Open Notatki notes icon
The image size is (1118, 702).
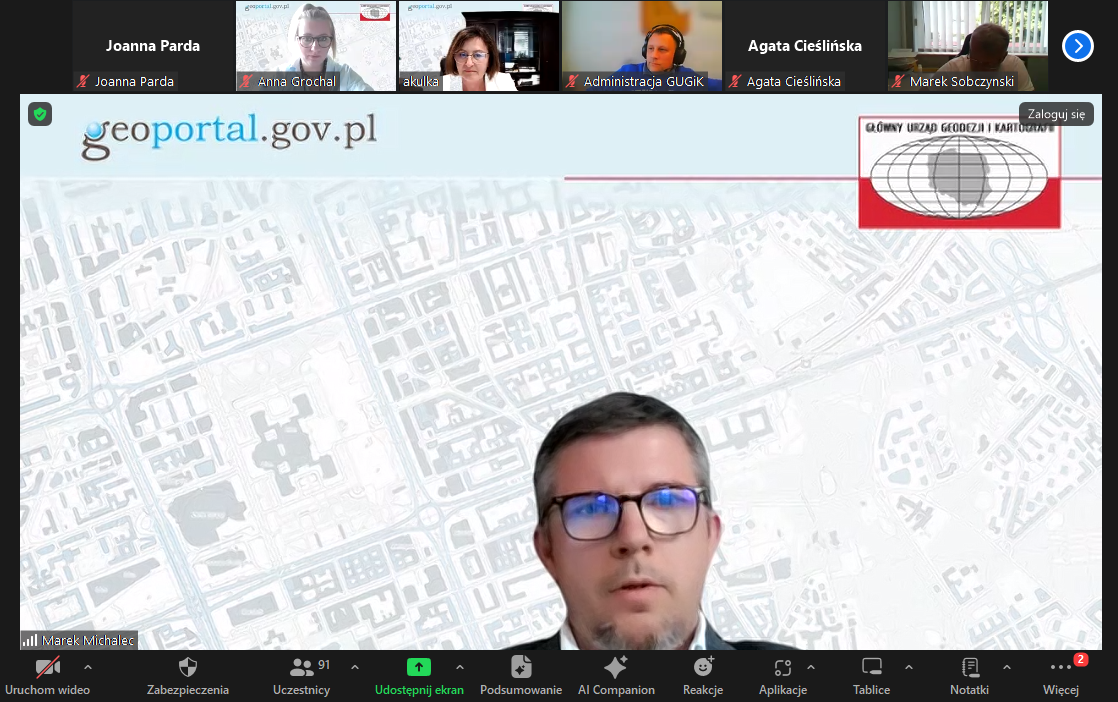coord(969,668)
